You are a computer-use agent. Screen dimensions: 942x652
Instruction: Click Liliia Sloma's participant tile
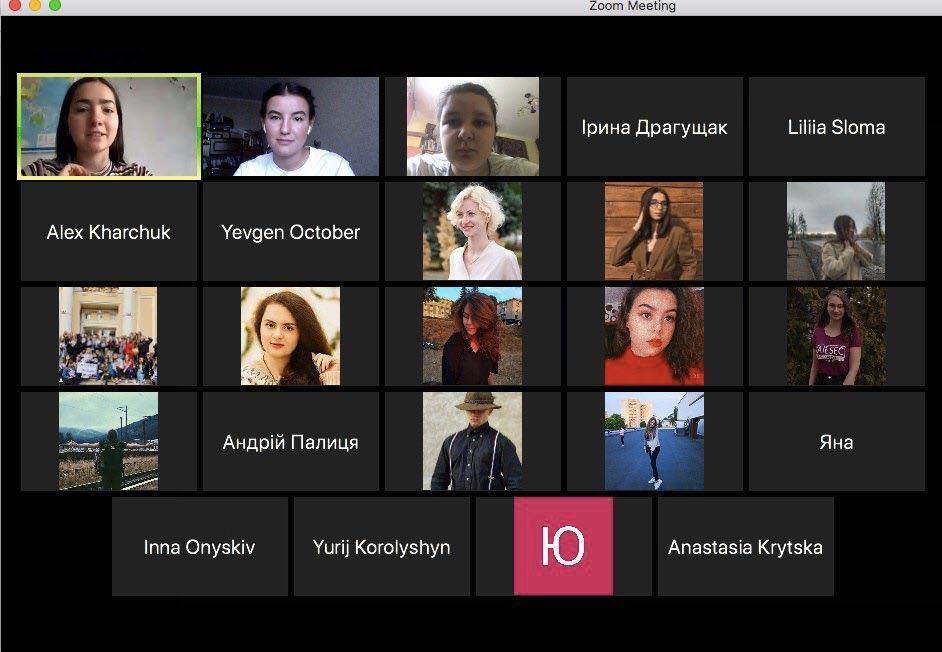pos(836,127)
